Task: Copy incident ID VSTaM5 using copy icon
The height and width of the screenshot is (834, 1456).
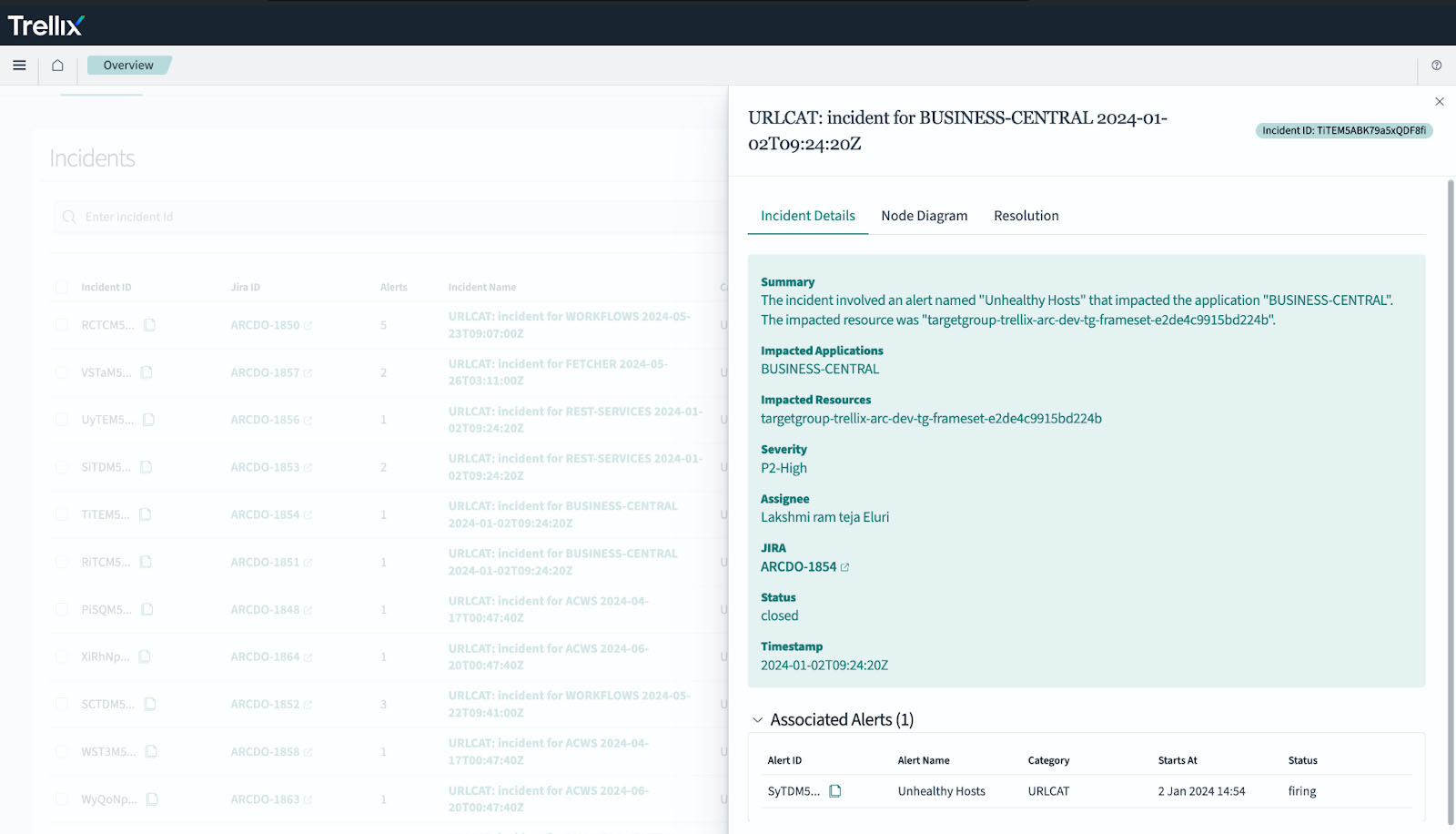Action: click(147, 372)
